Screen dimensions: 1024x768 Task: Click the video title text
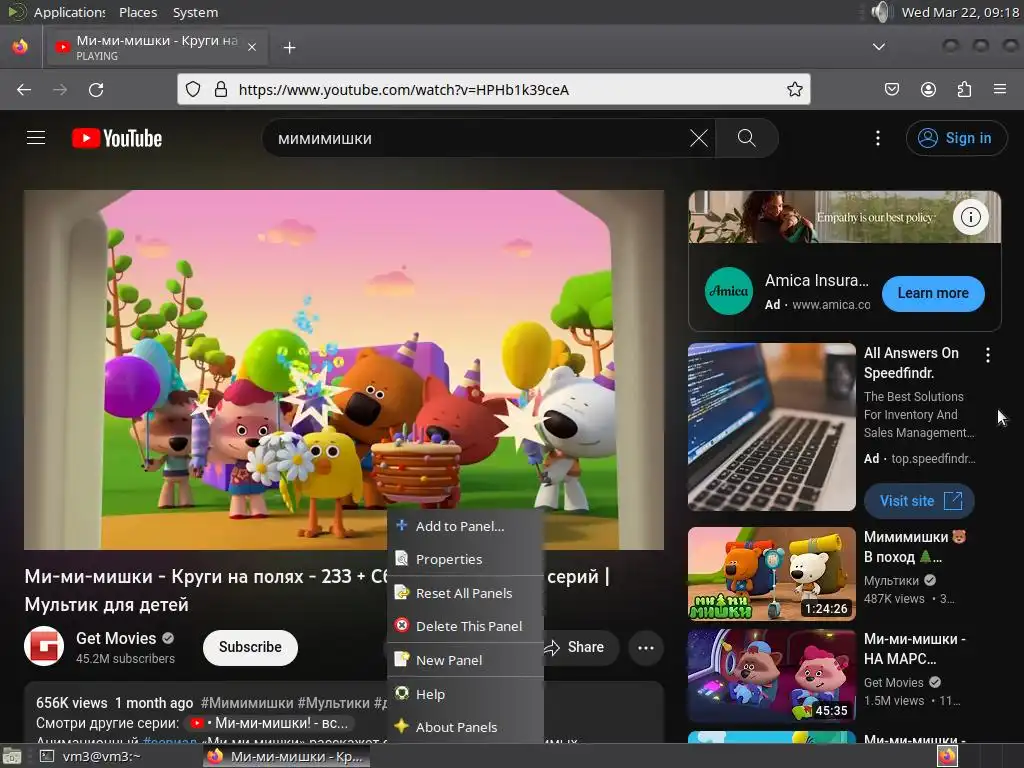tap(206, 590)
